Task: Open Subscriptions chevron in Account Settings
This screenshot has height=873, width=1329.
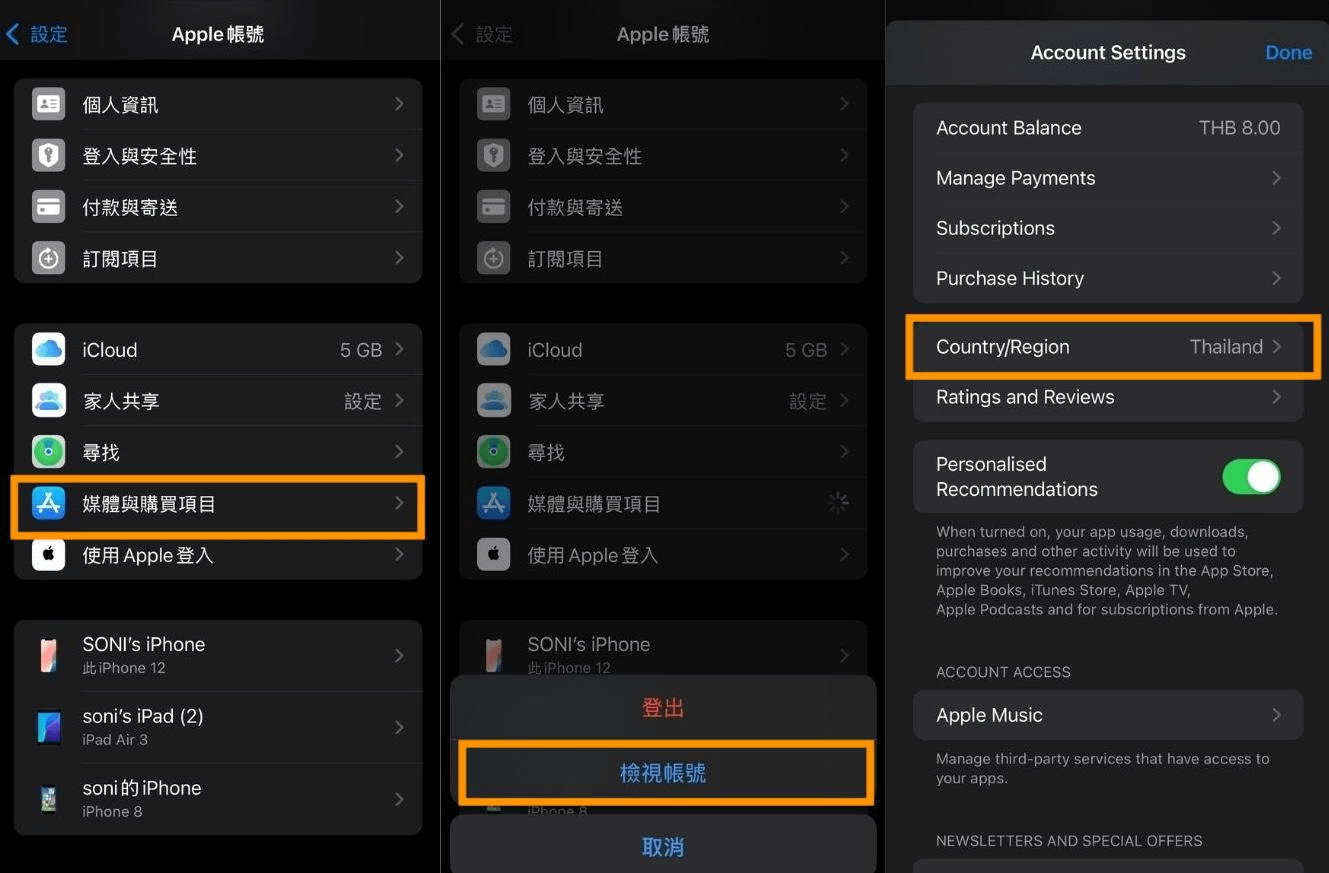Action: pyautogui.click(x=1277, y=228)
